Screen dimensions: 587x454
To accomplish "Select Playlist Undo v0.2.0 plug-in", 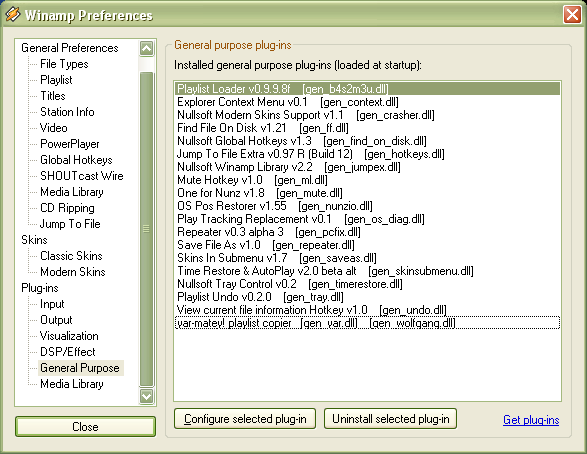I will (x=368, y=297).
